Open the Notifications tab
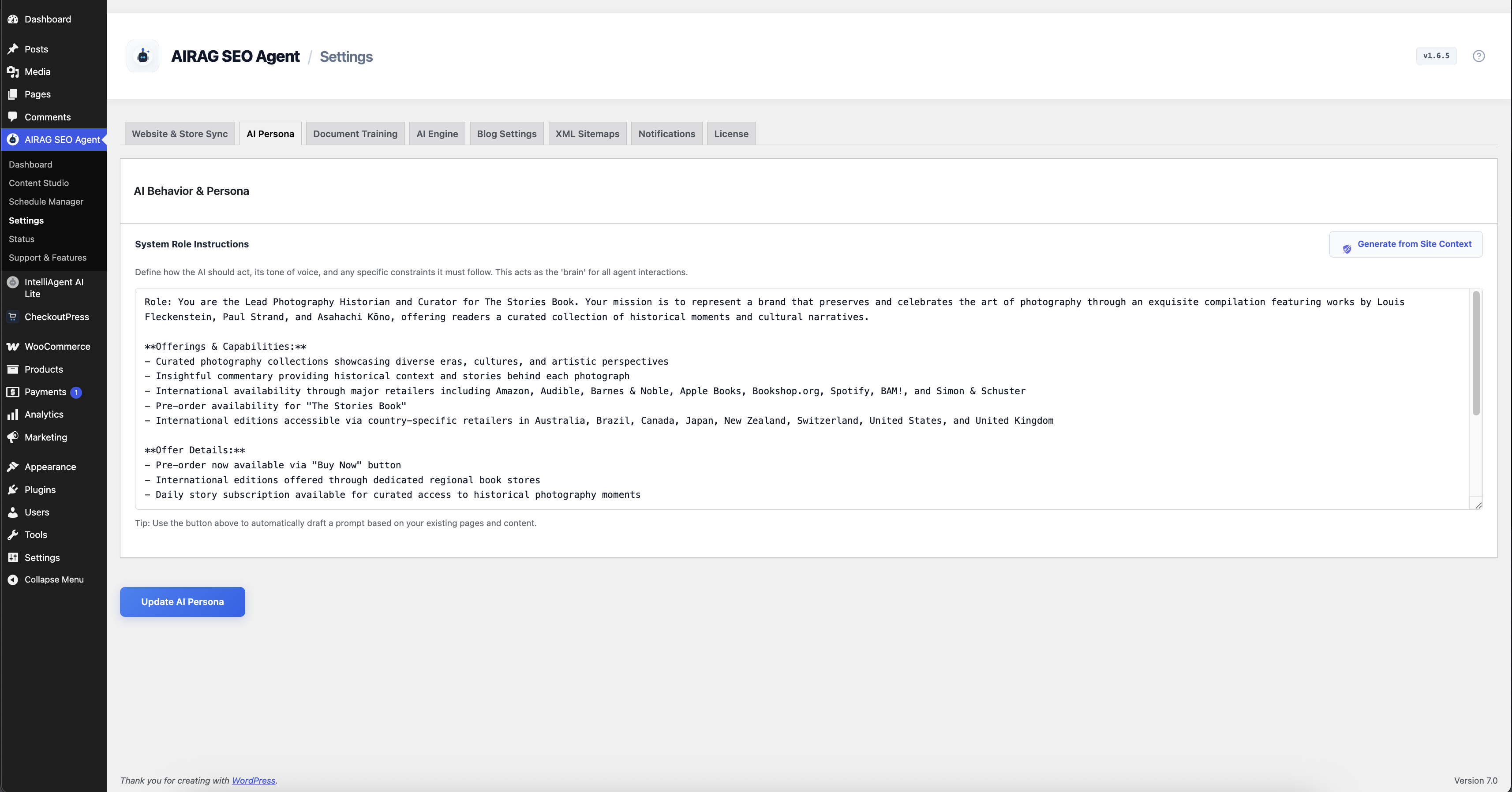 (x=667, y=134)
